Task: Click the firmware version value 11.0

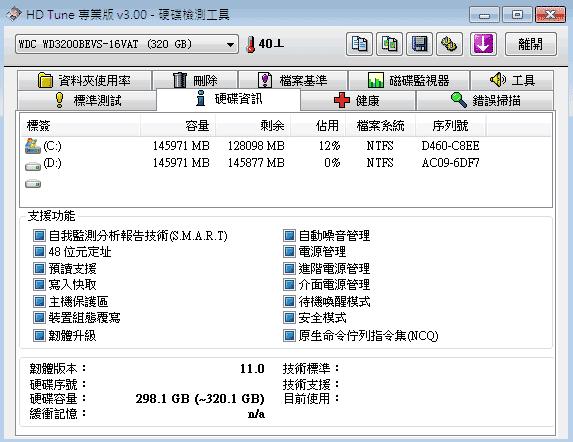Action: (x=252, y=369)
